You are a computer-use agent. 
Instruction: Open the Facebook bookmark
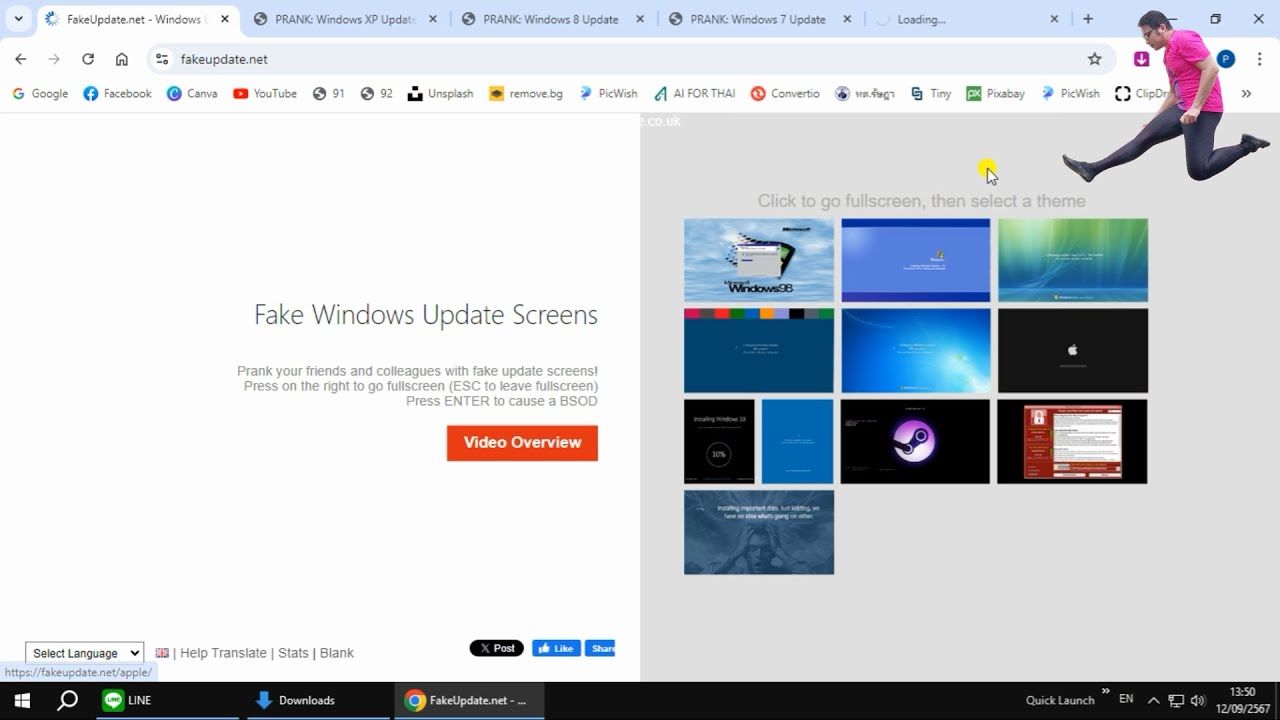117,93
